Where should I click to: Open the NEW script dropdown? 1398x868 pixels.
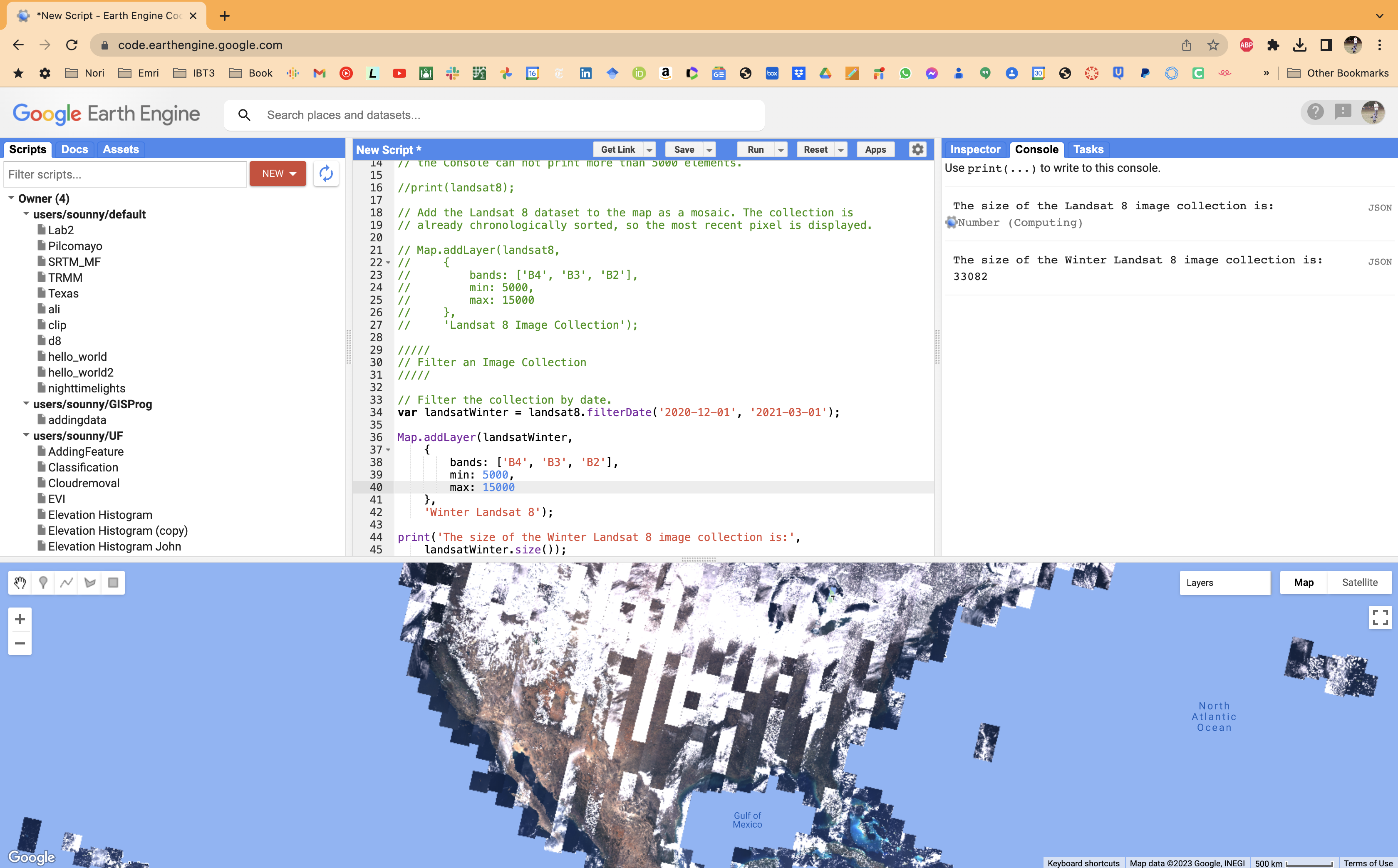coord(278,174)
